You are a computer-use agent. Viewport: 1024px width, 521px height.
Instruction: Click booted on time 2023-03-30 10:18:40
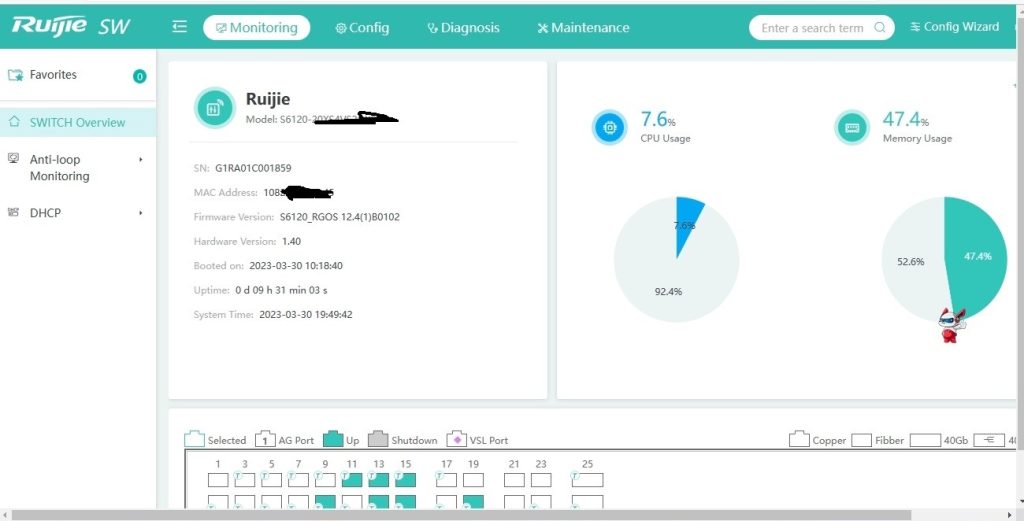pyautogui.click(x=296, y=266)
